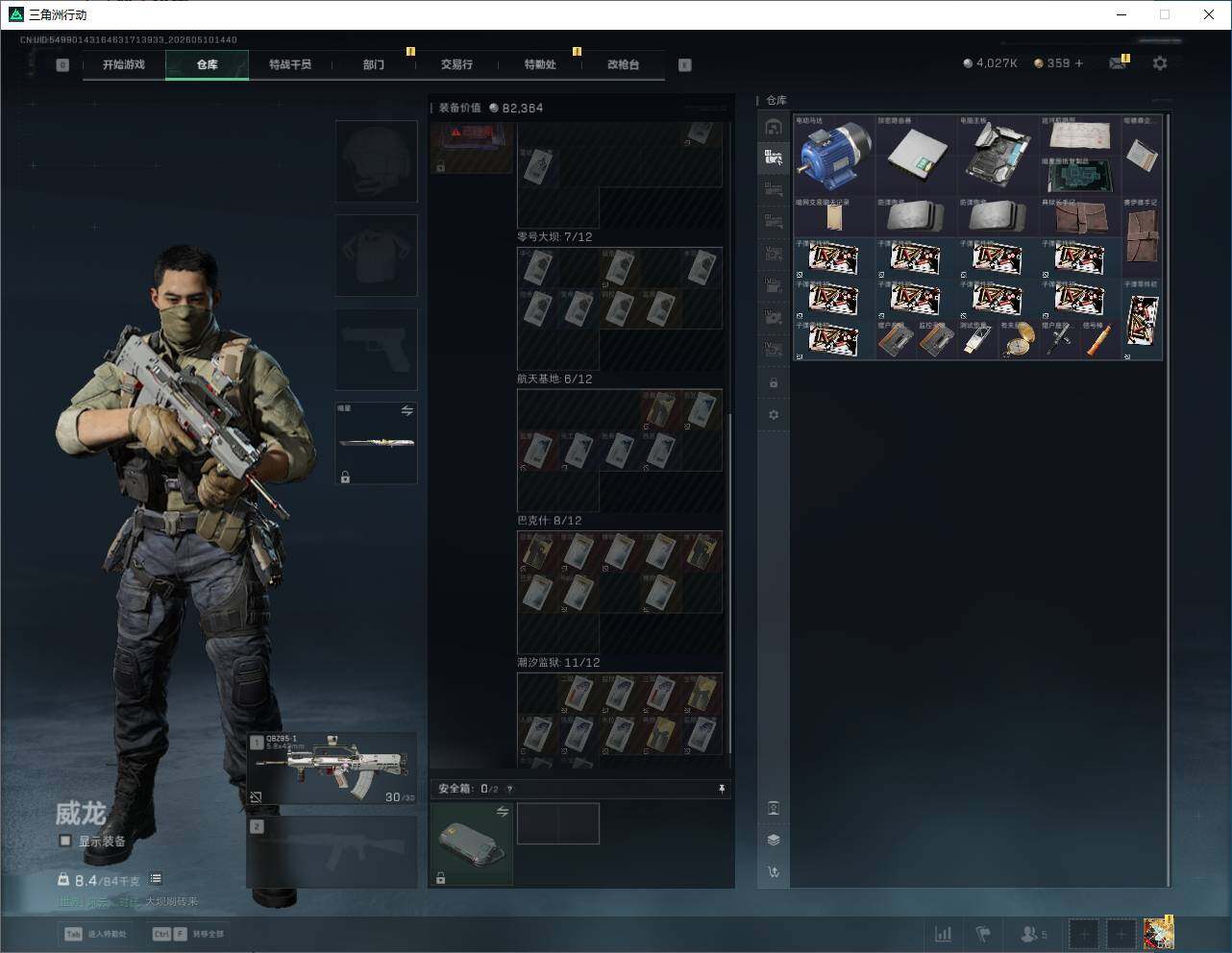
Task: Open the weight details list icon
Action: [156, 879]
